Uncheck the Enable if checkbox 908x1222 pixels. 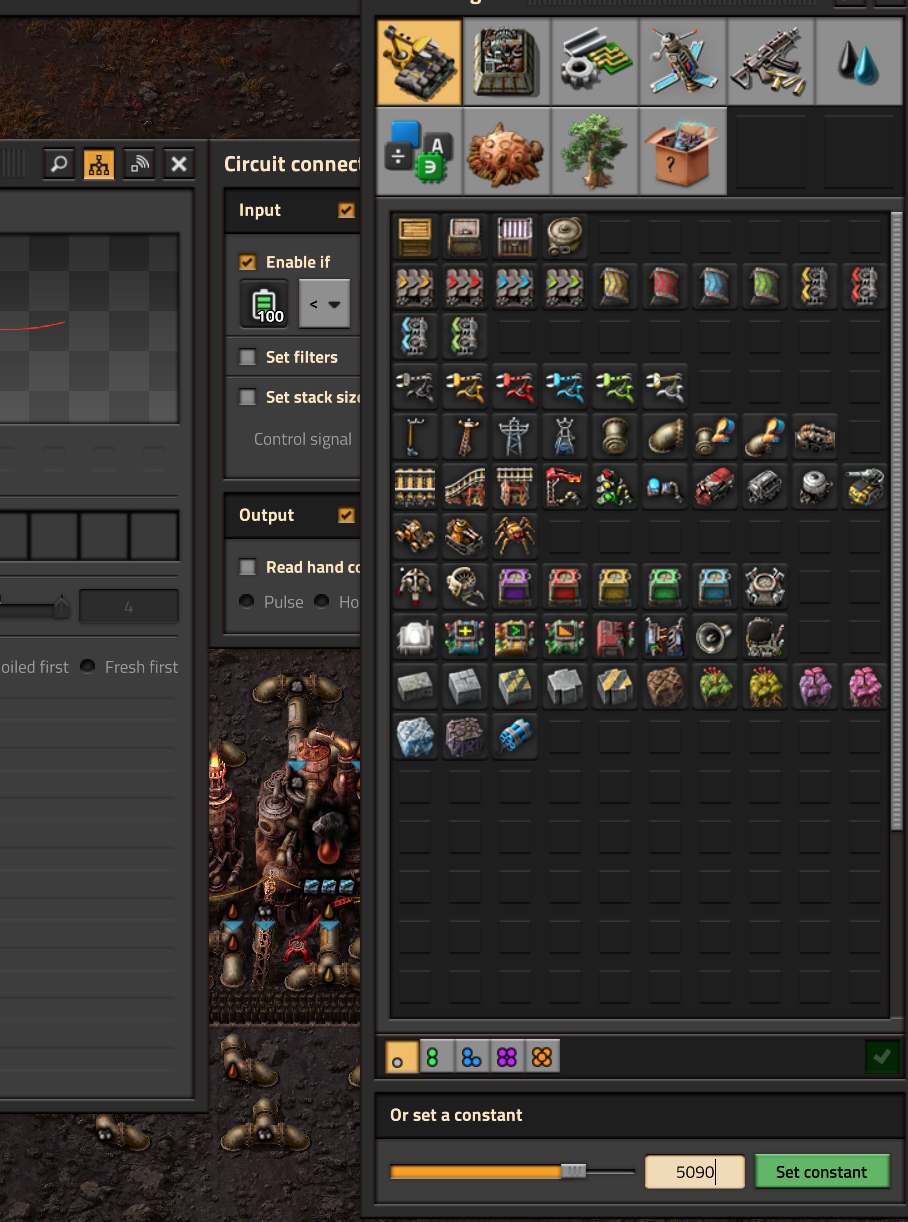coord(247,262)
